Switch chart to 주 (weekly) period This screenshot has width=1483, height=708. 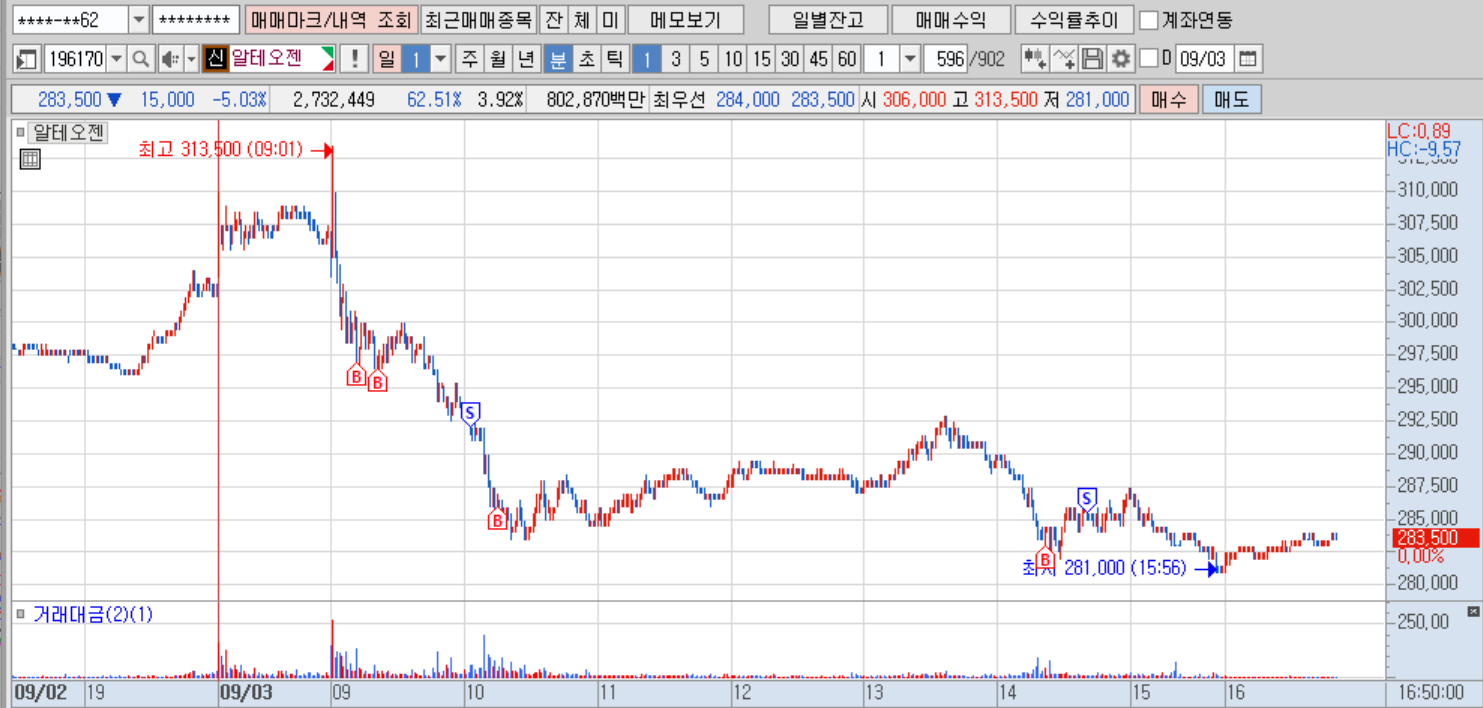point(469,59)
